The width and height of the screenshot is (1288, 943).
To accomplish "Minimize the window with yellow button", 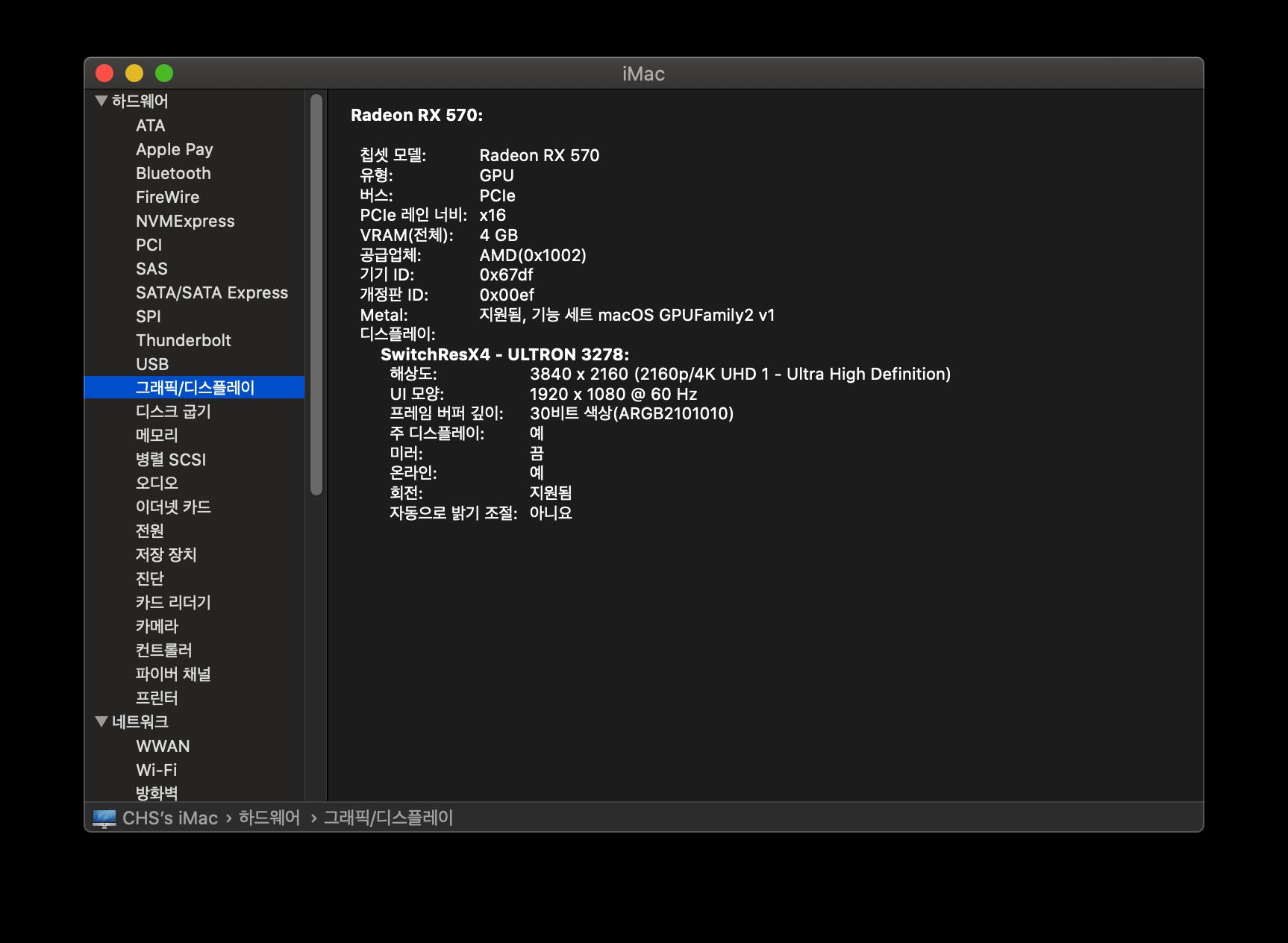I will pyautogui.click(x=134, y=73).
